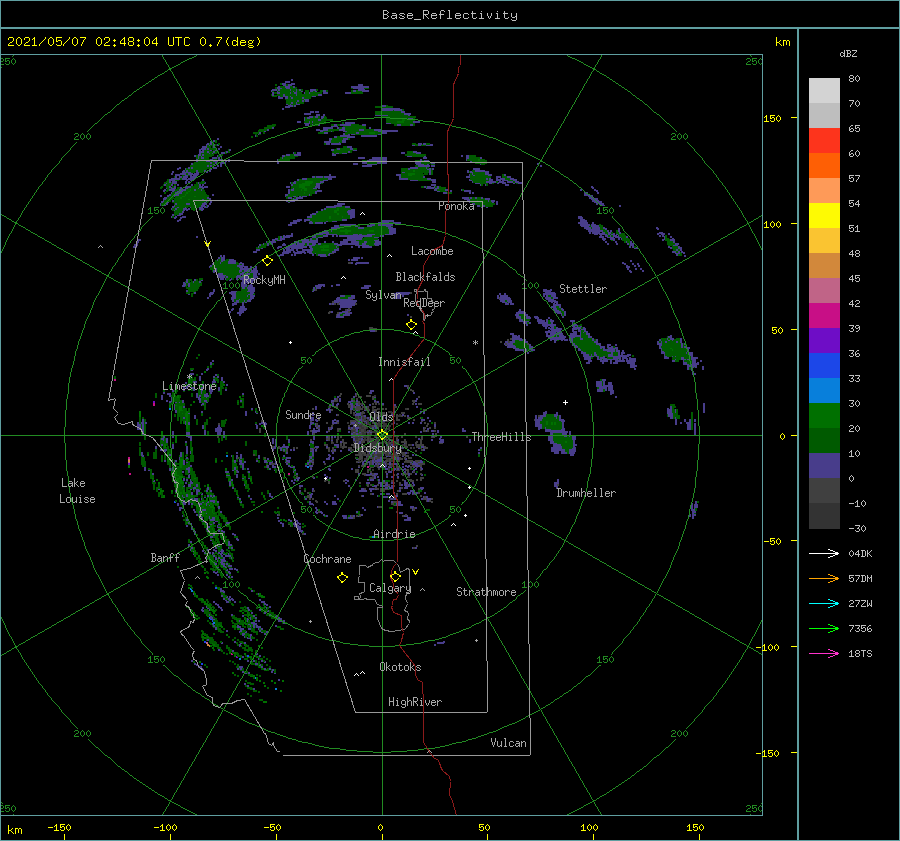The width and height of the screenshot is (900, 841).
Task: Click the Base_Reflectivity title
Action: click(450, 15)
